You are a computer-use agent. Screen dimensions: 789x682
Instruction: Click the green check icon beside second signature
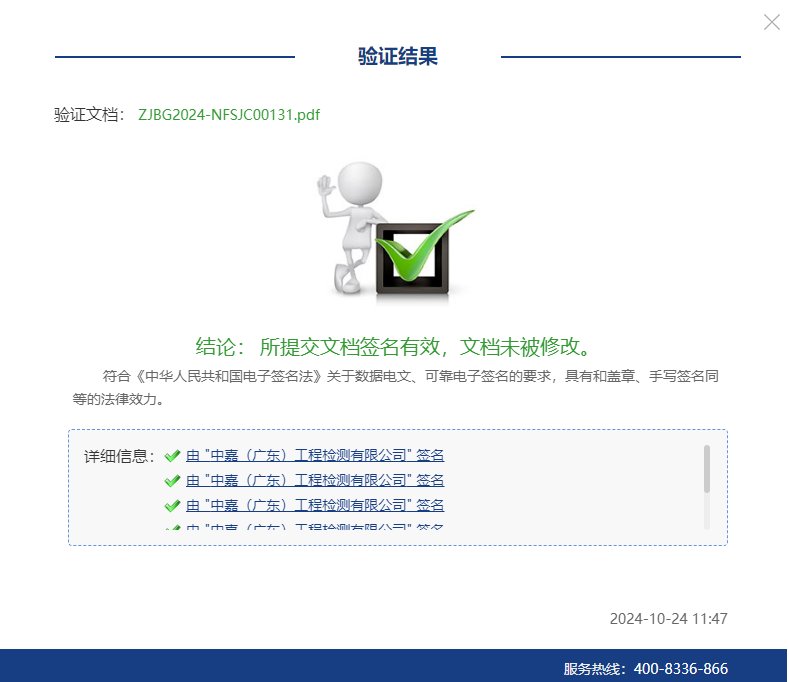(x=172, y=481)
